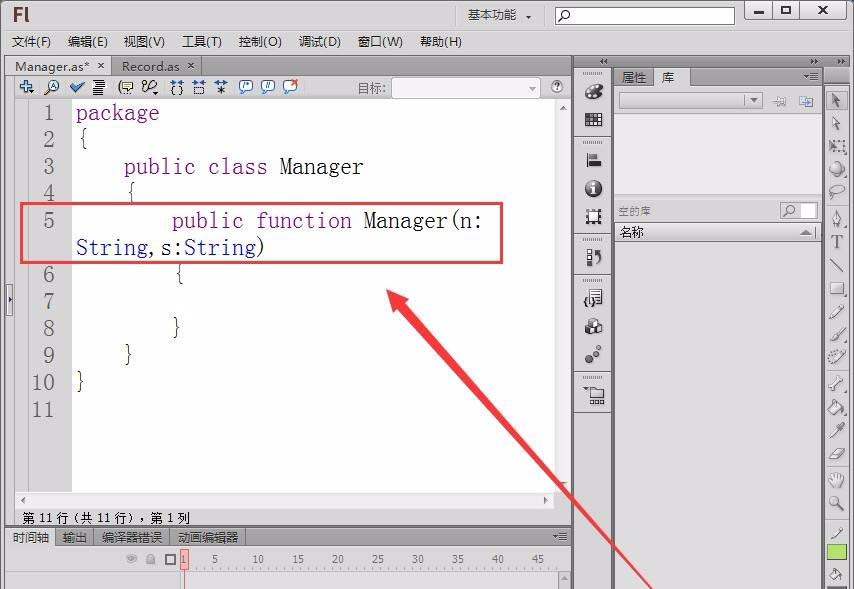Image resolution: width=854 pixels, height=589 pixels.
Task: Open the 基本功能 workspace dropdown
Action: coord(498,16)
